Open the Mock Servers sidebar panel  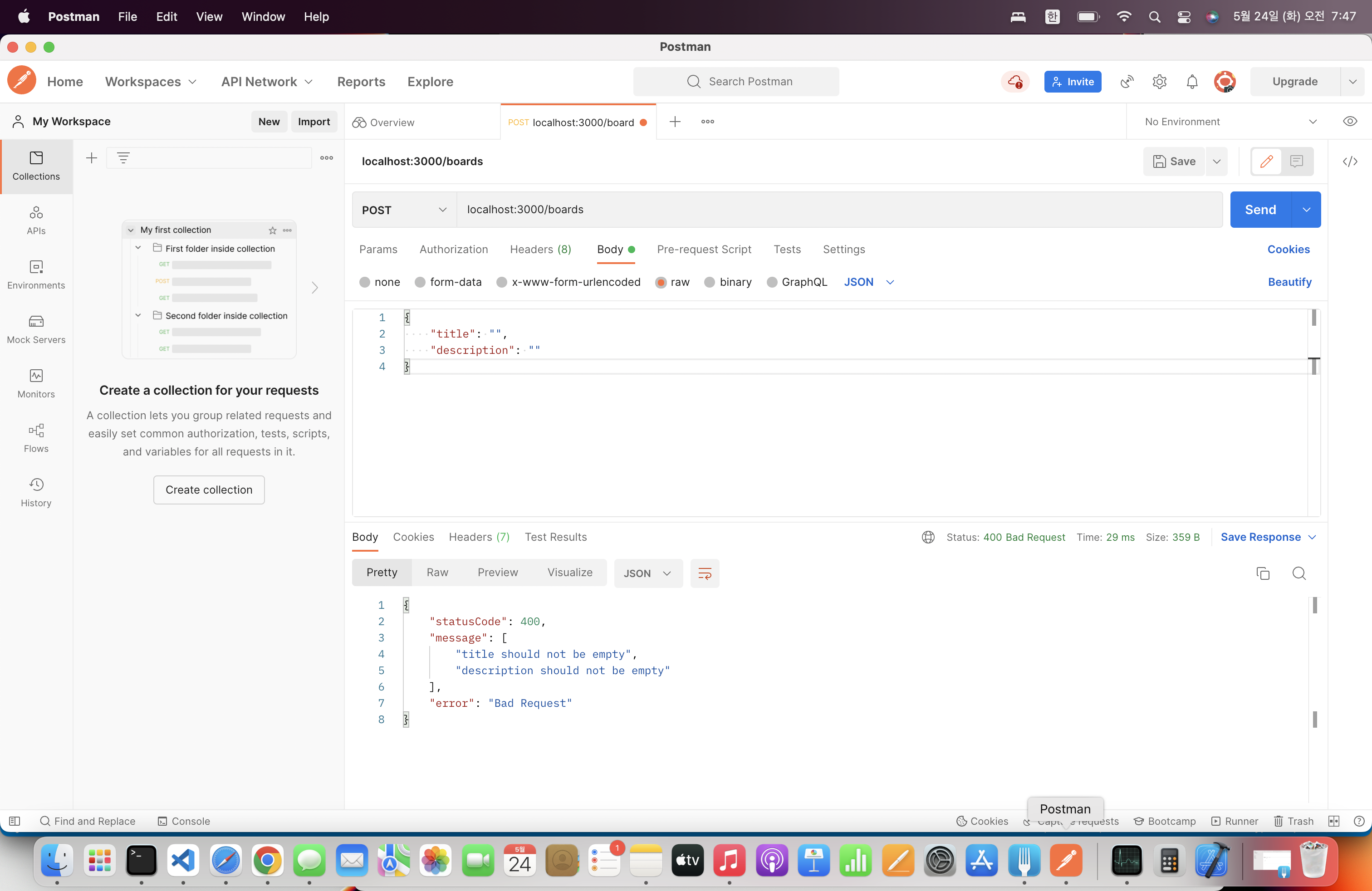tap(36, 329)
